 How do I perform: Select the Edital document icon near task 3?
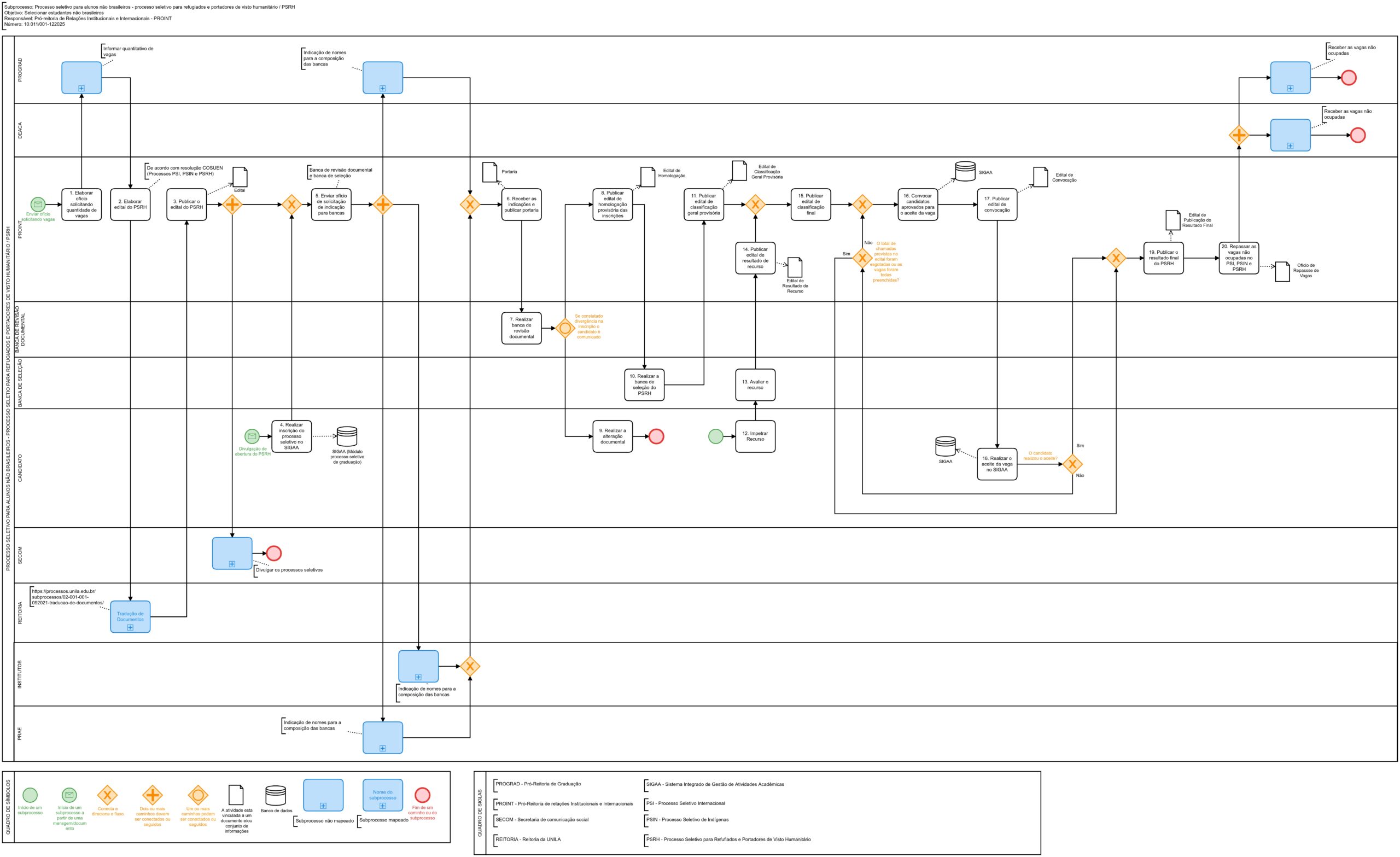240,177
